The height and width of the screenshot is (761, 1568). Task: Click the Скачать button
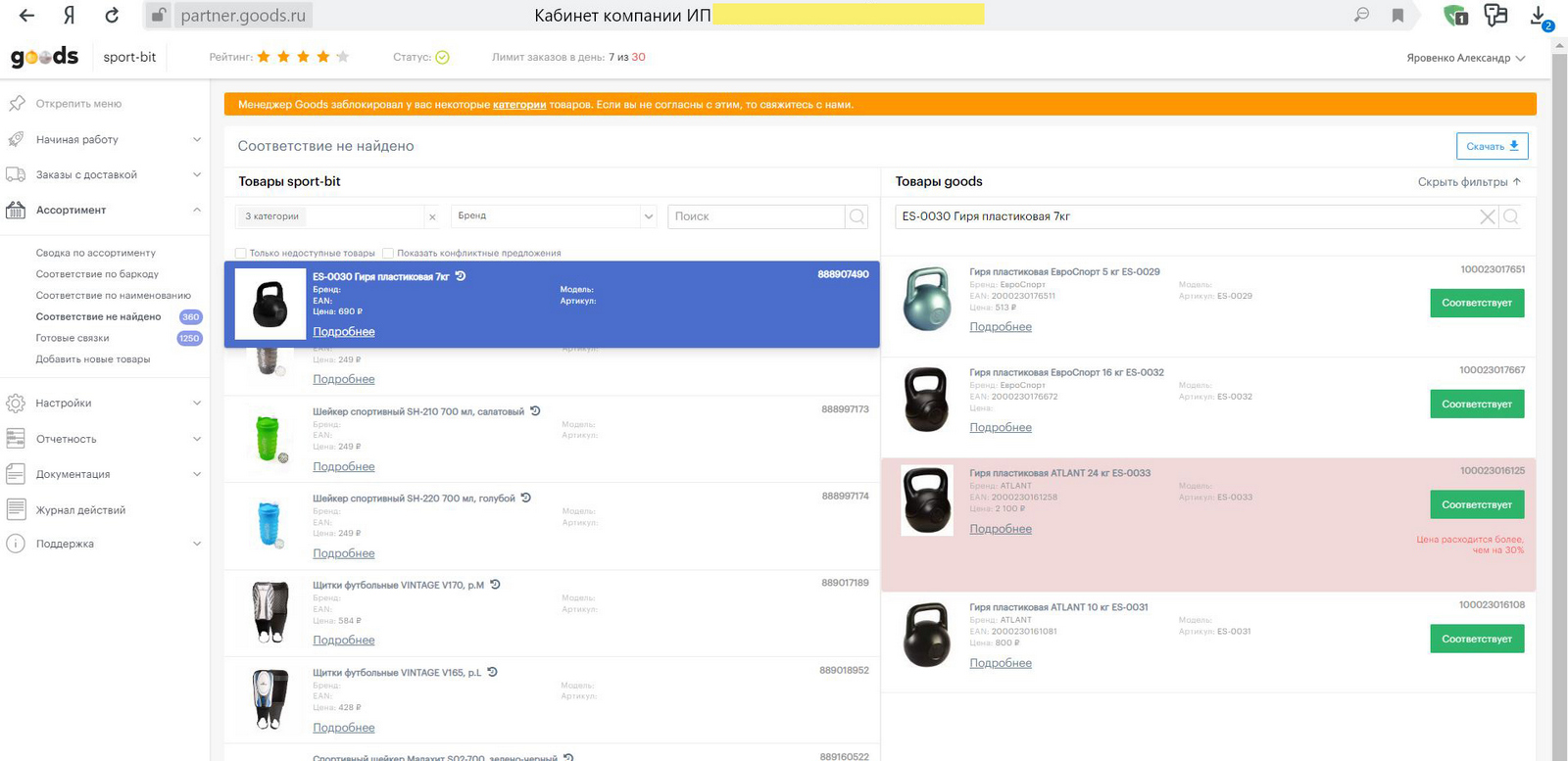[x=1492, y=146]
